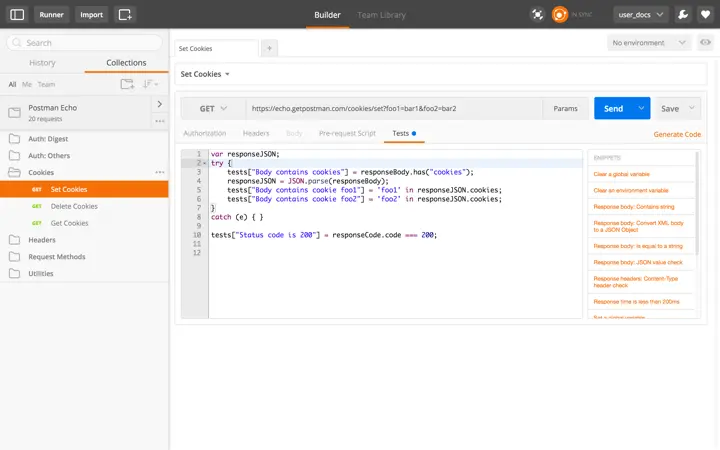Click the Generate Code link
Viewport: 720px width, 450px height.
click(x=677, y=134)
